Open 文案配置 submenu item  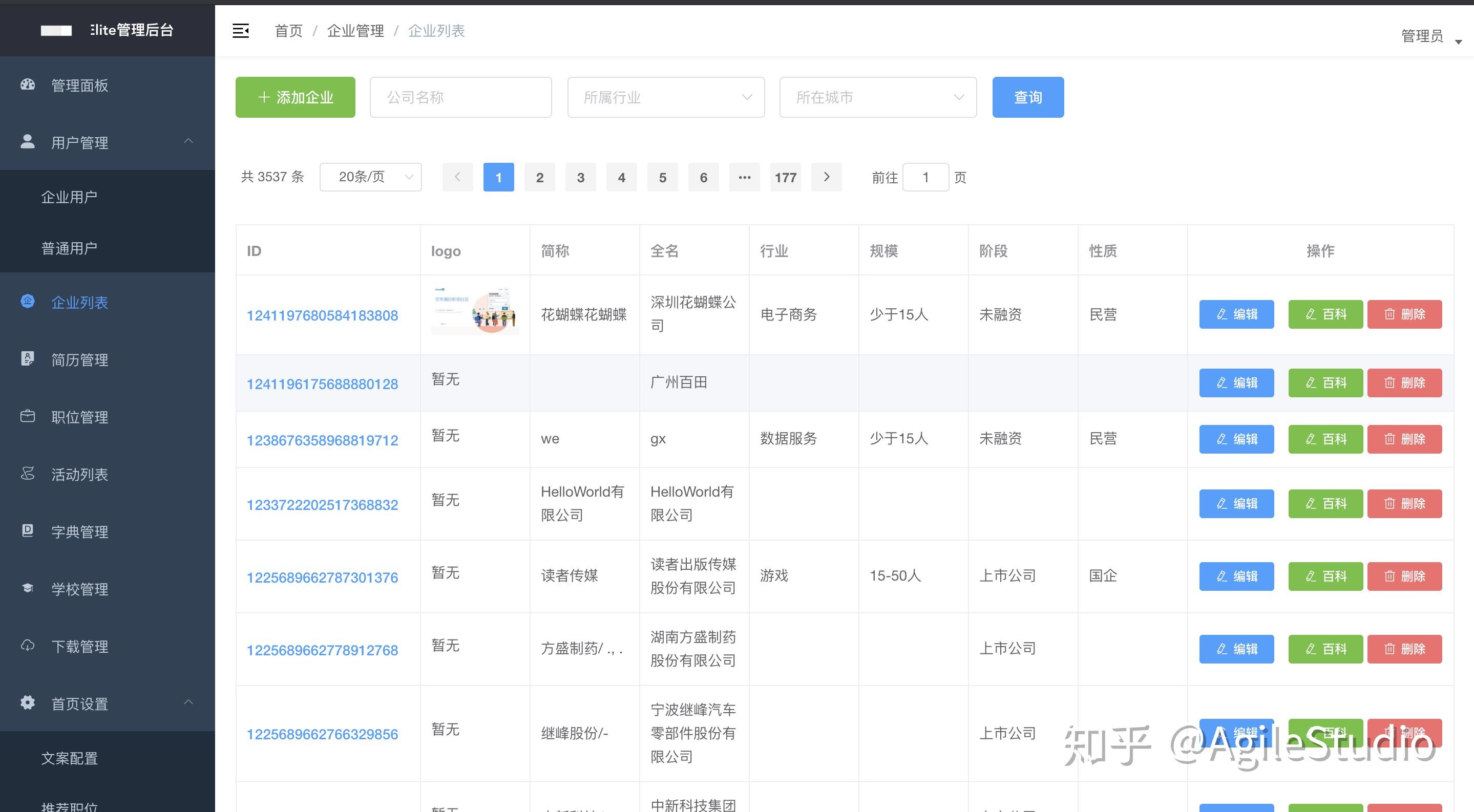tap(108, 758)
